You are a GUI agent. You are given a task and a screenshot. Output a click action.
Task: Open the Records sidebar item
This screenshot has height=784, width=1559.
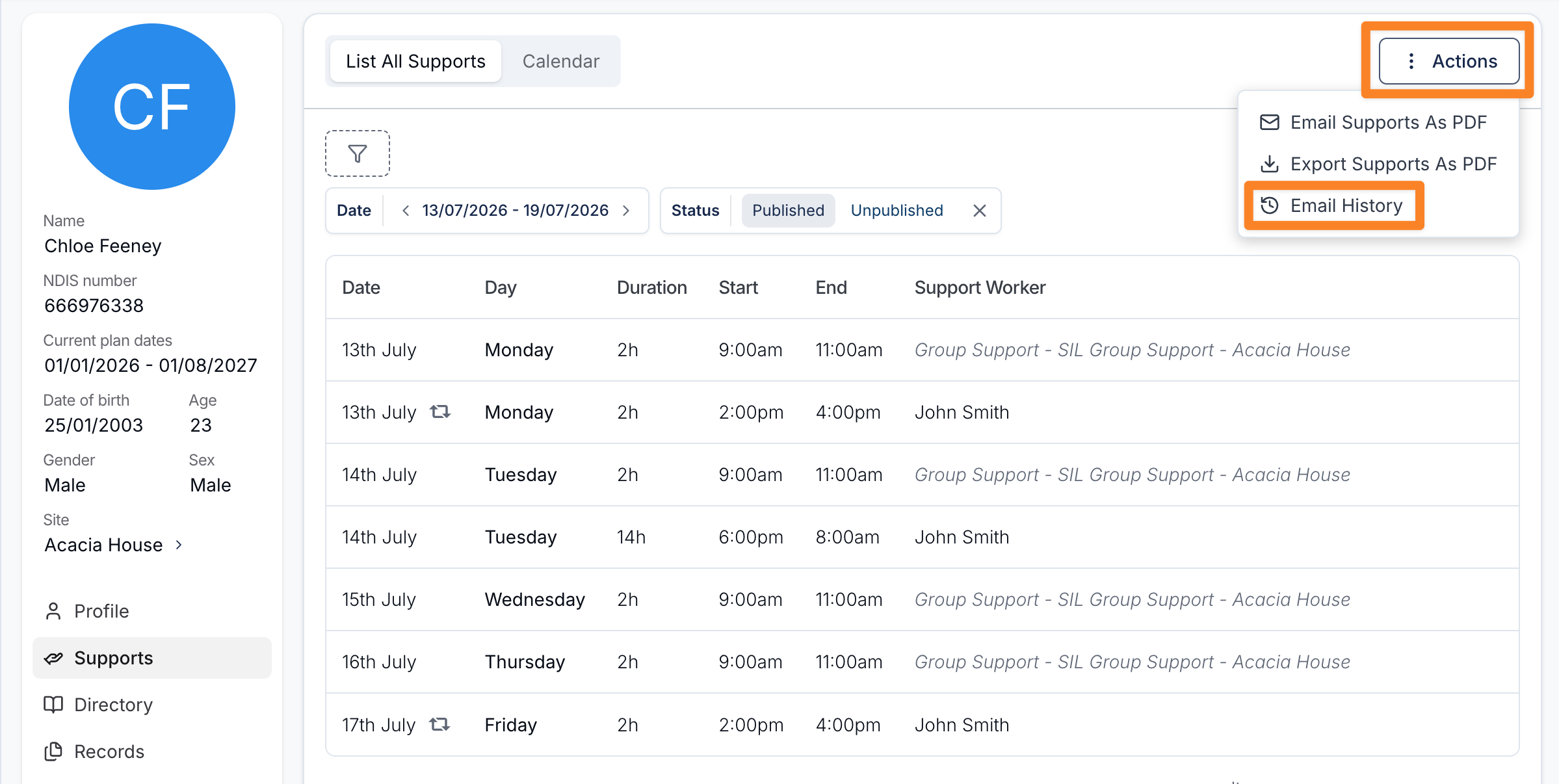(x=152, y=751)
